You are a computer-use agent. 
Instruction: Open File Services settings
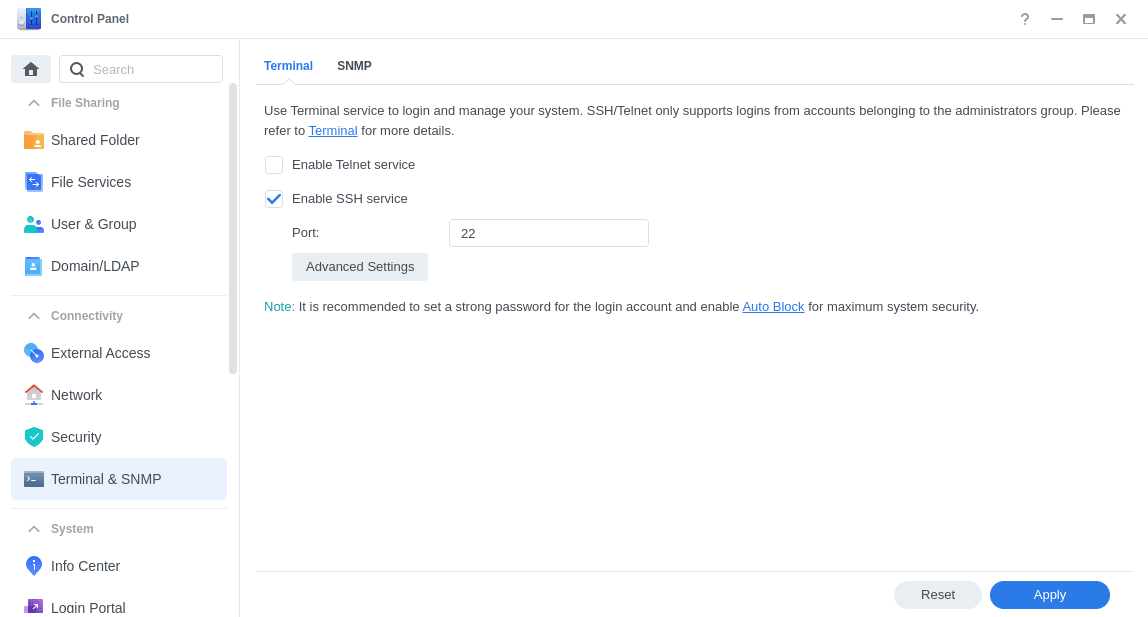tap(91, 182)
